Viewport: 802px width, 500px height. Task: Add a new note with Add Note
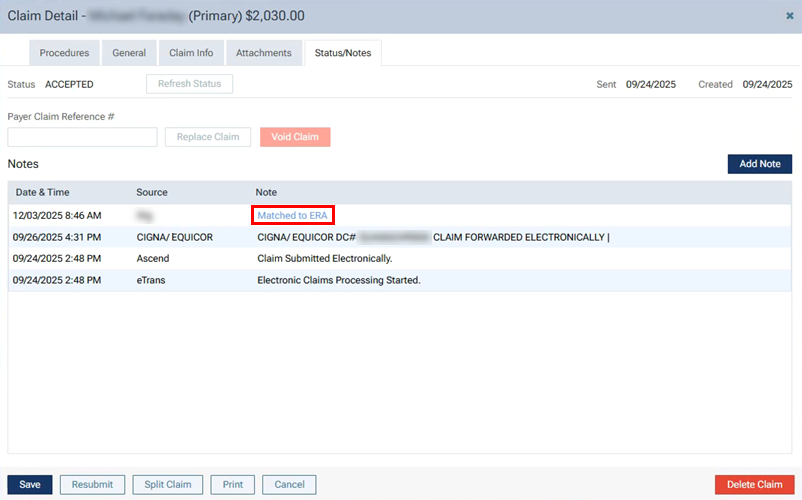point(759,164)
